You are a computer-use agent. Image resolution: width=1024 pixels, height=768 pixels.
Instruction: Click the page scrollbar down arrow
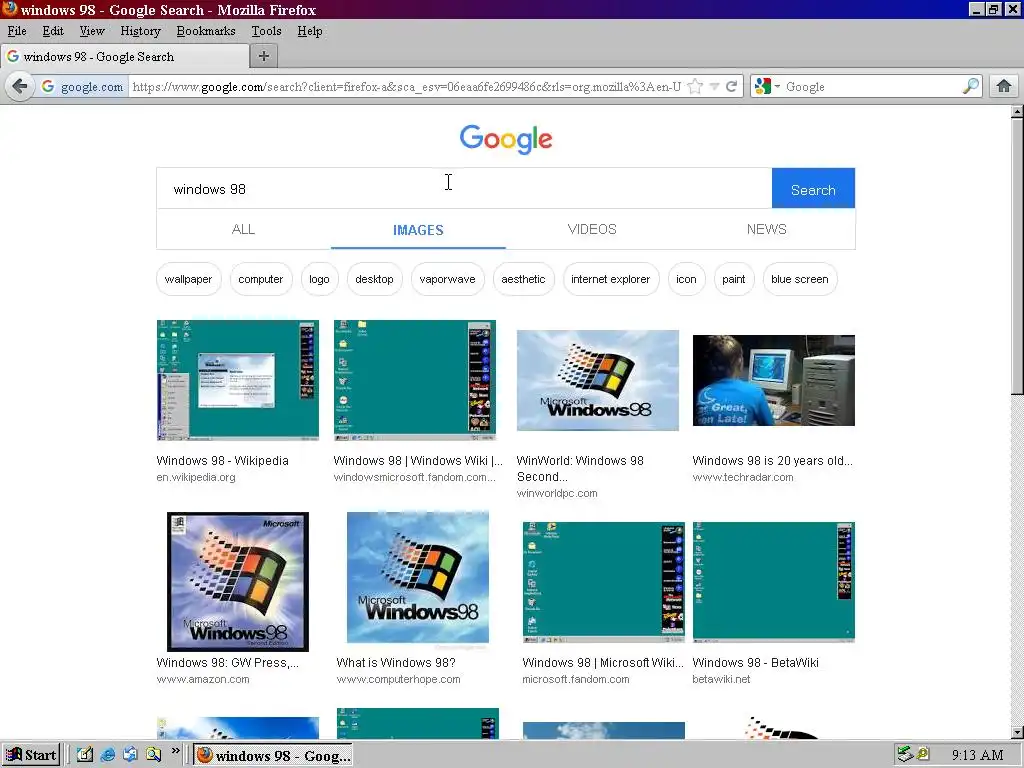(x=1017, y=733)
